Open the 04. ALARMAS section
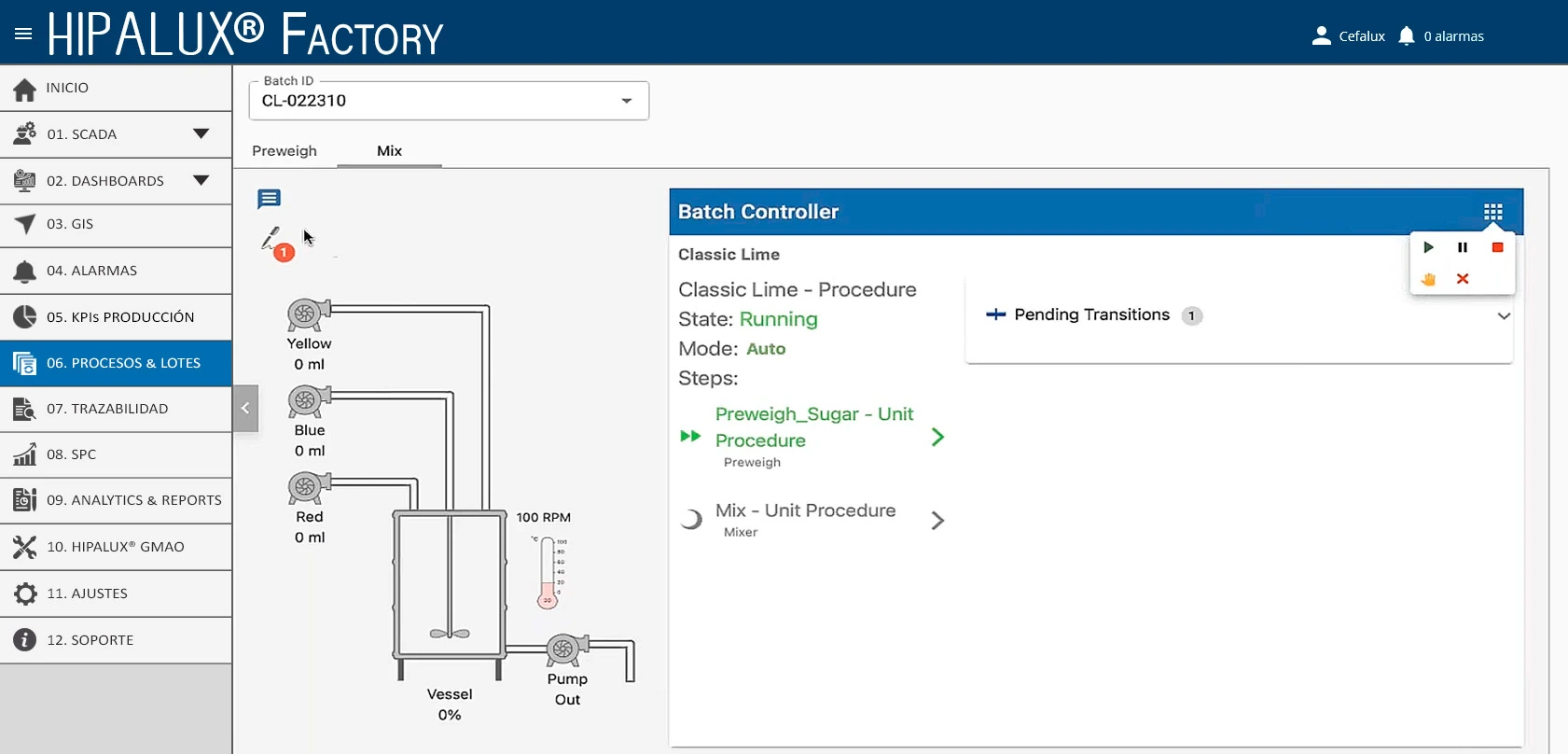Image resolution: width=1568 pixels, height=754 pixels. [116, 271]
